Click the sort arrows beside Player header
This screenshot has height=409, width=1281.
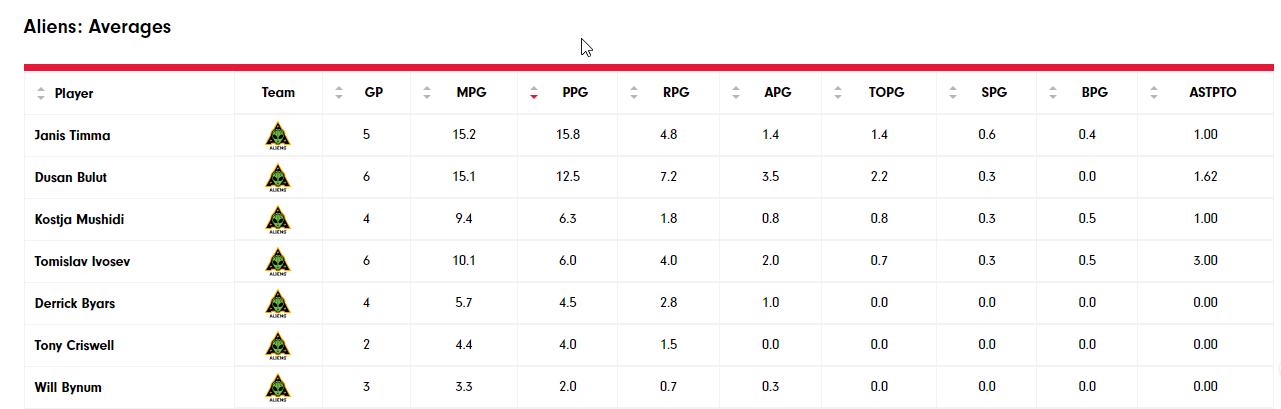[41, 93]
